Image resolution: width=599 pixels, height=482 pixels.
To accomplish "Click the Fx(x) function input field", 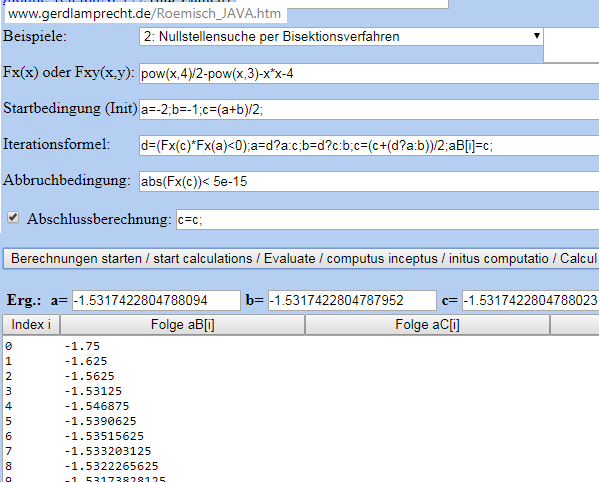I will point(369,73).
